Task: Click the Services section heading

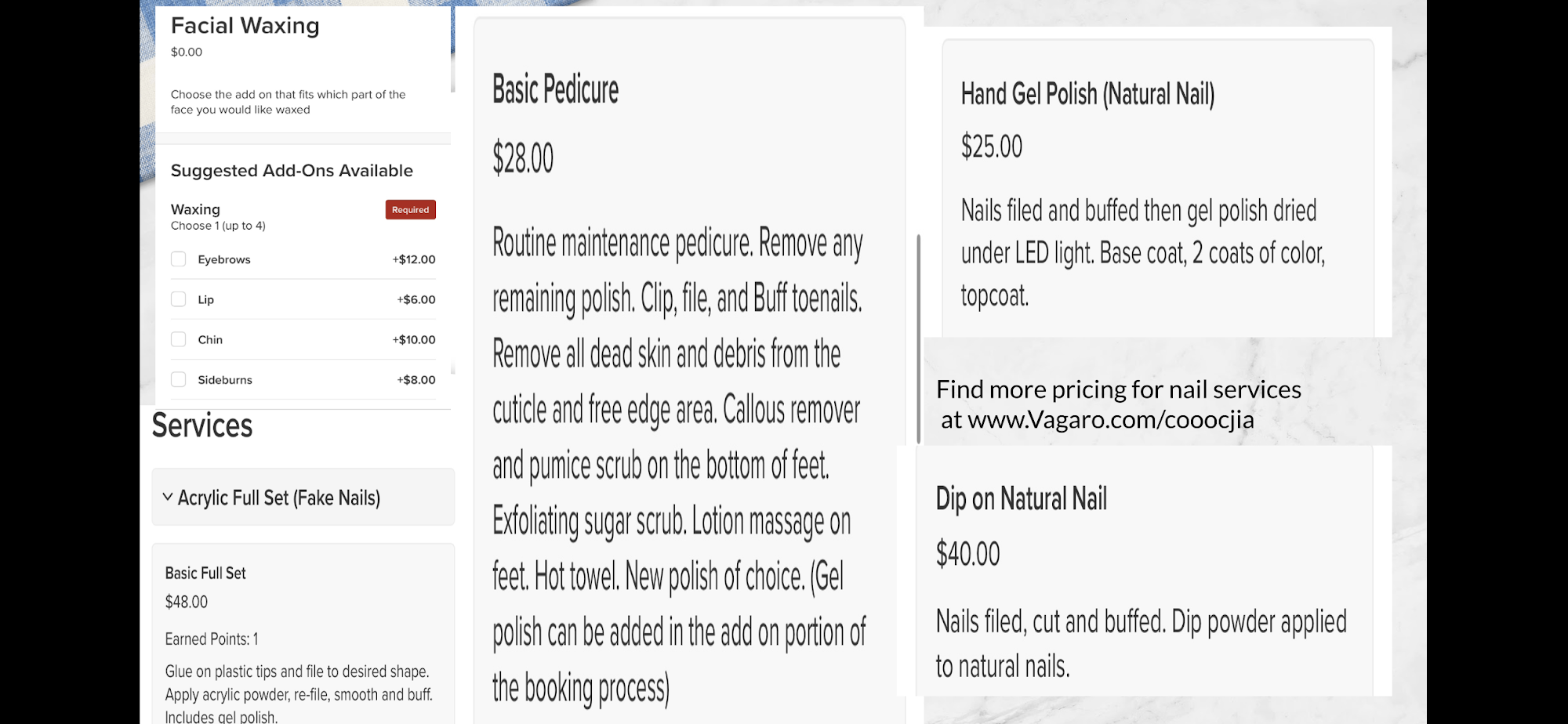Action: (202, 425)
